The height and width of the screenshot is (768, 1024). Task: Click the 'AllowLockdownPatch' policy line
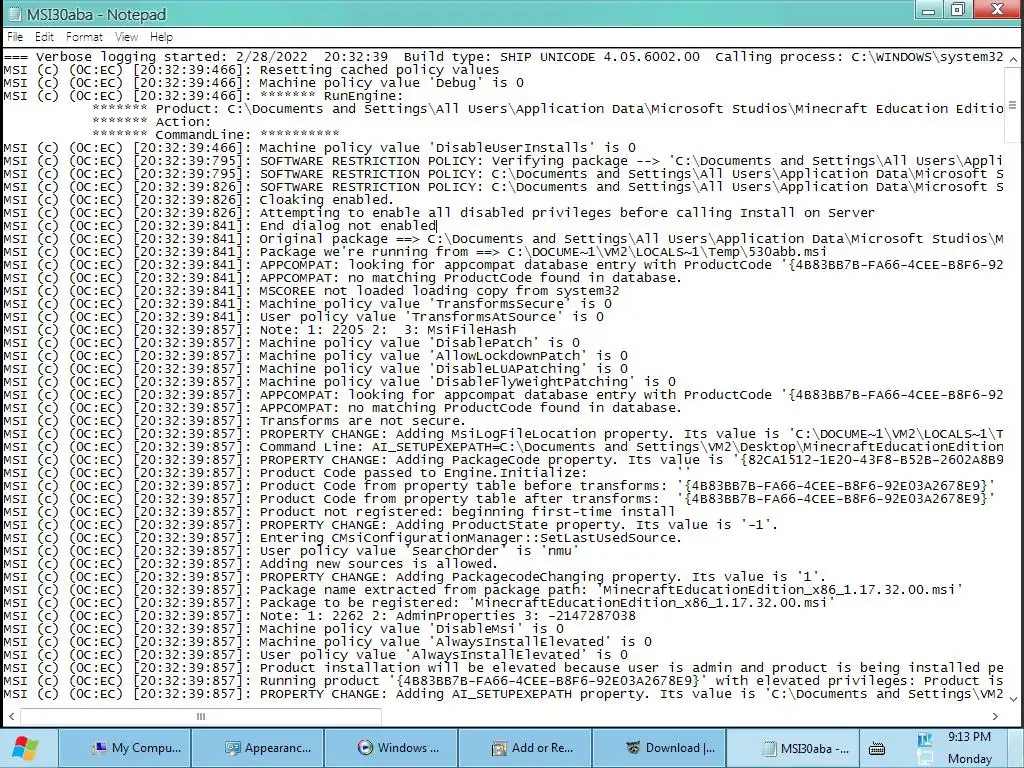coord(315,356)
